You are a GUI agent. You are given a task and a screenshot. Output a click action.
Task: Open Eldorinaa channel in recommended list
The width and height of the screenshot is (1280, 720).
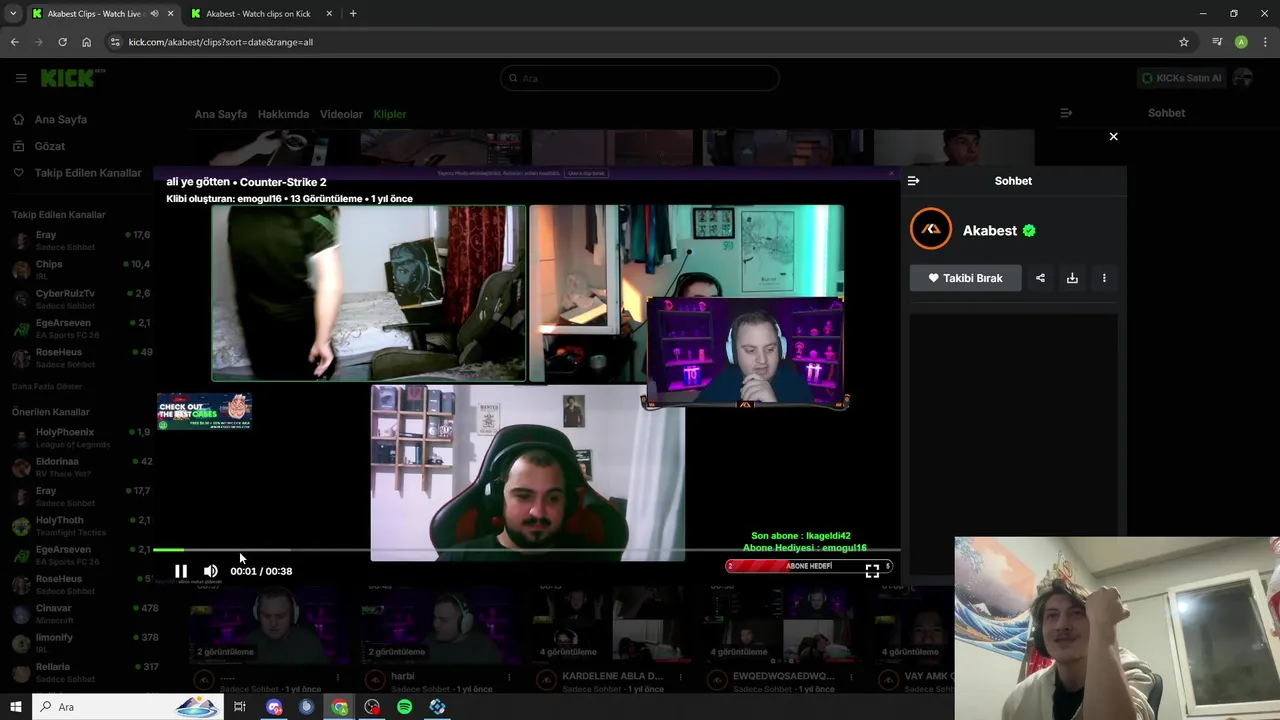pos(80,467)
